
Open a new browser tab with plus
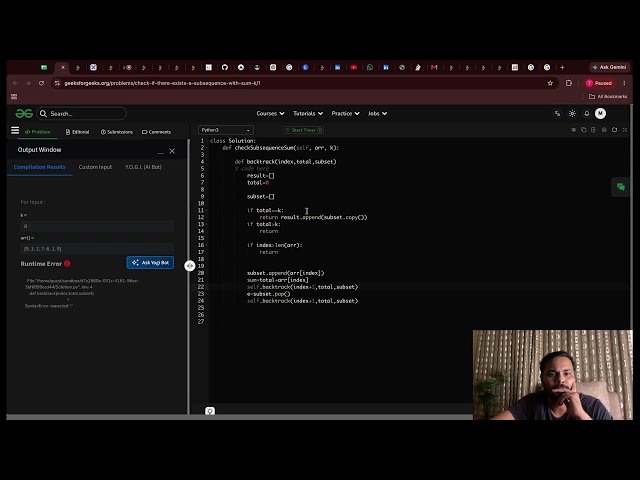tap(562, 67)
